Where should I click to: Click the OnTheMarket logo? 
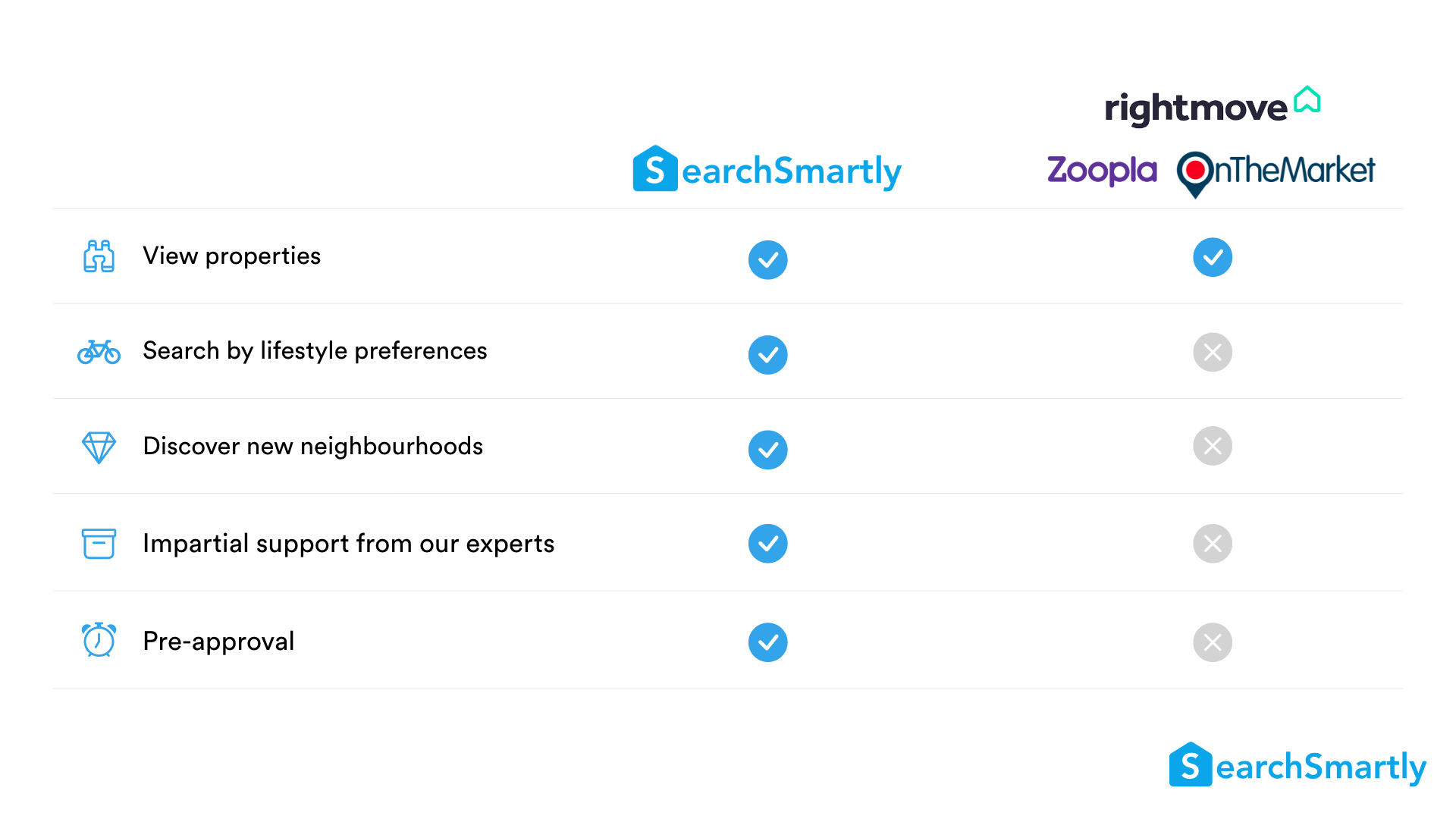[1276, 174]
